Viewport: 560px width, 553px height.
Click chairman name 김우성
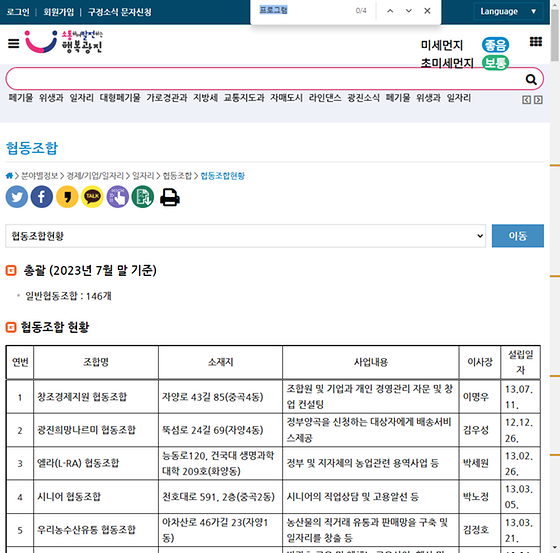[x=476, y=430]
